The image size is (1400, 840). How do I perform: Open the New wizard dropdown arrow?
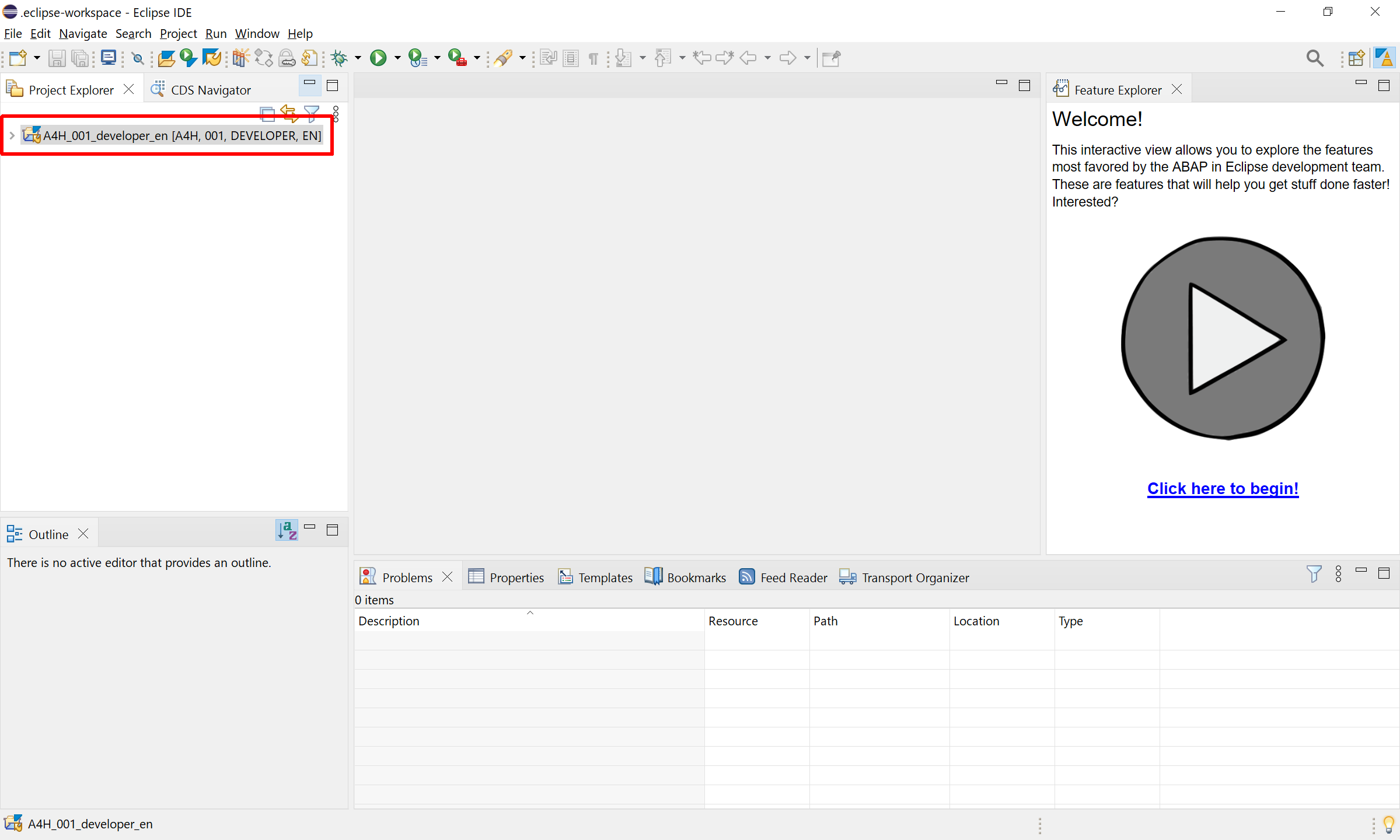[37, 58]
